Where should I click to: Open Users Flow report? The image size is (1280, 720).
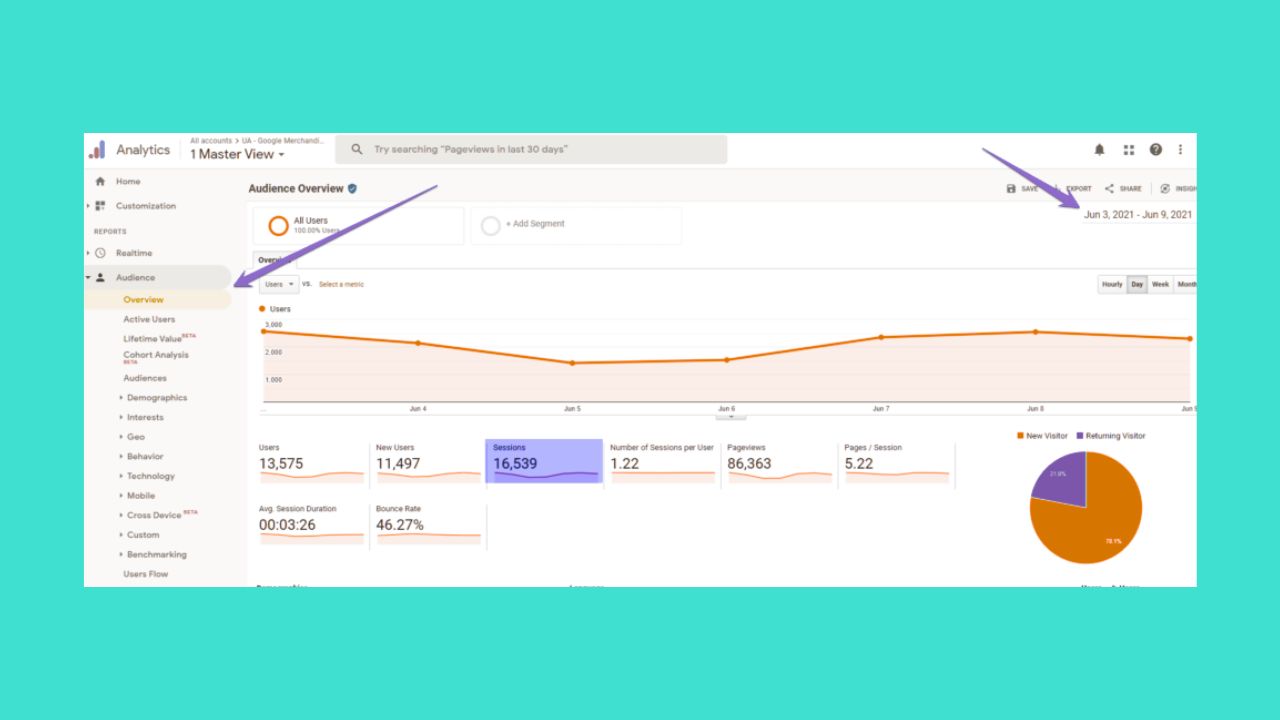point(146,574)
